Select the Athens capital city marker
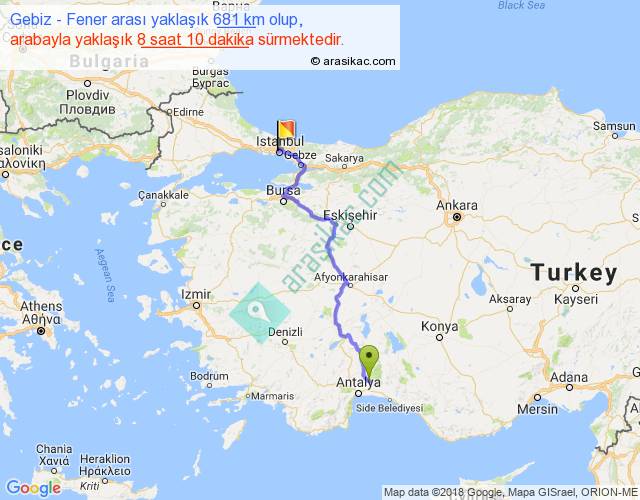The height and width of the screenshot is (500, 640). coord(41,331)
